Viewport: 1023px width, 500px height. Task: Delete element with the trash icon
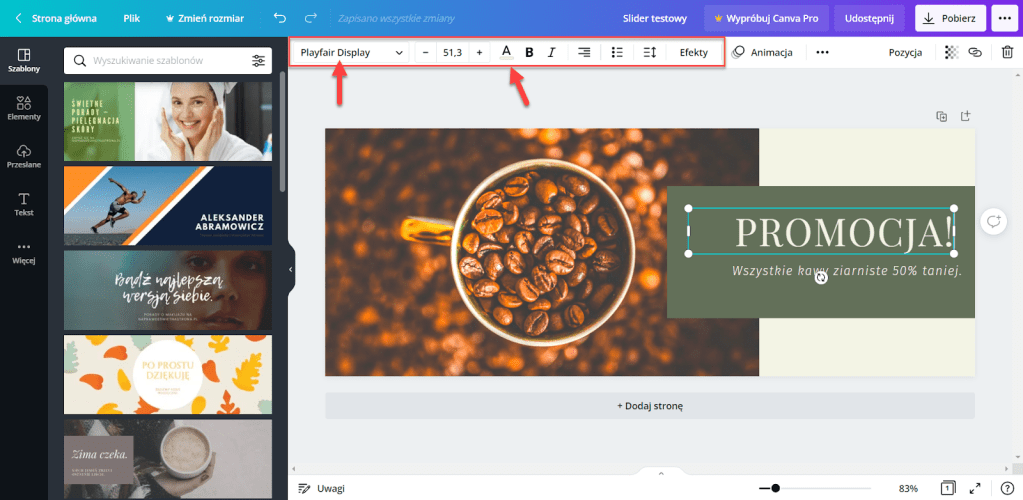tap(1007, 52)
